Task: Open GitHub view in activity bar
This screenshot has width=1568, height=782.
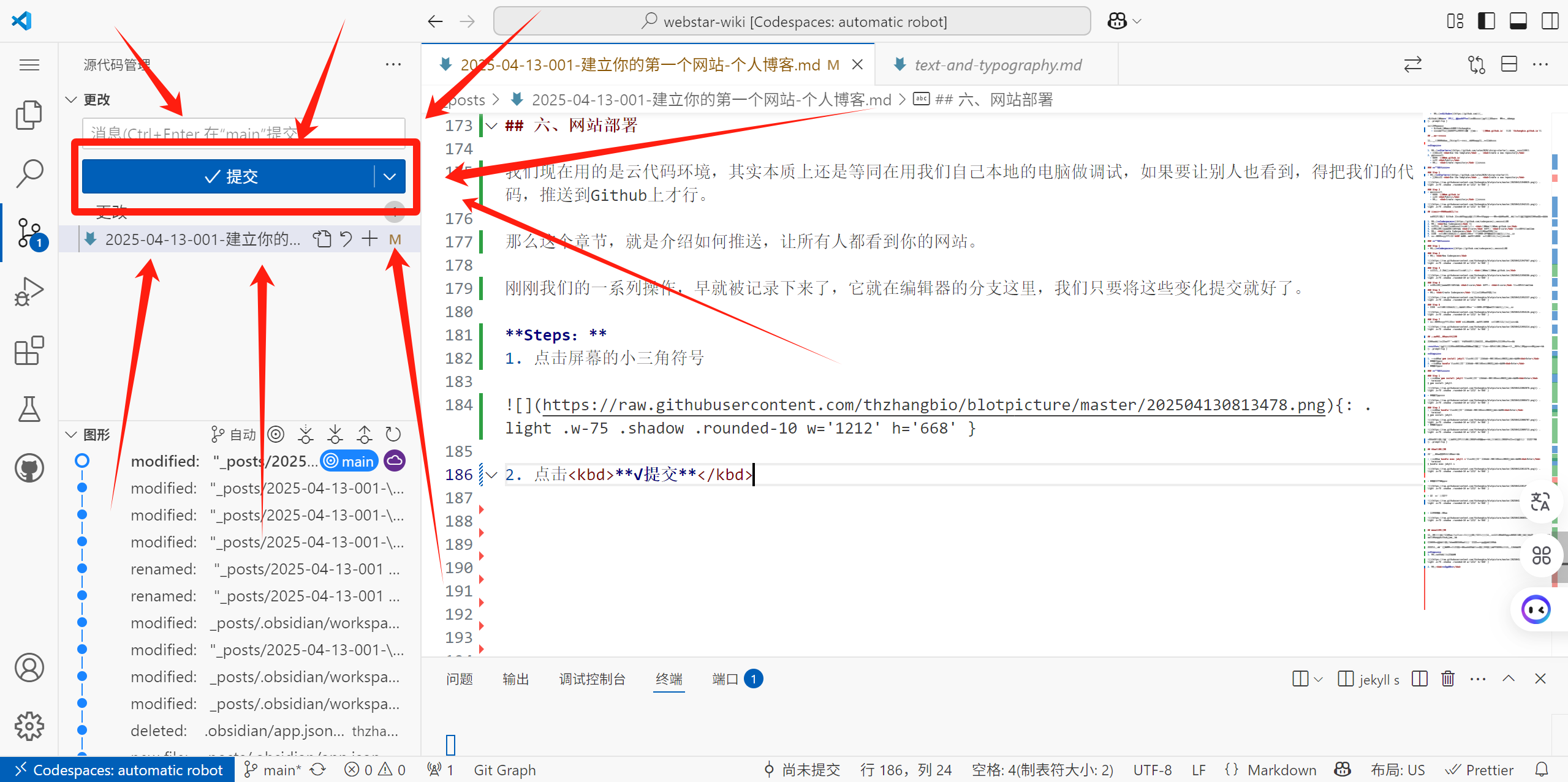Action: coord(29,468)
